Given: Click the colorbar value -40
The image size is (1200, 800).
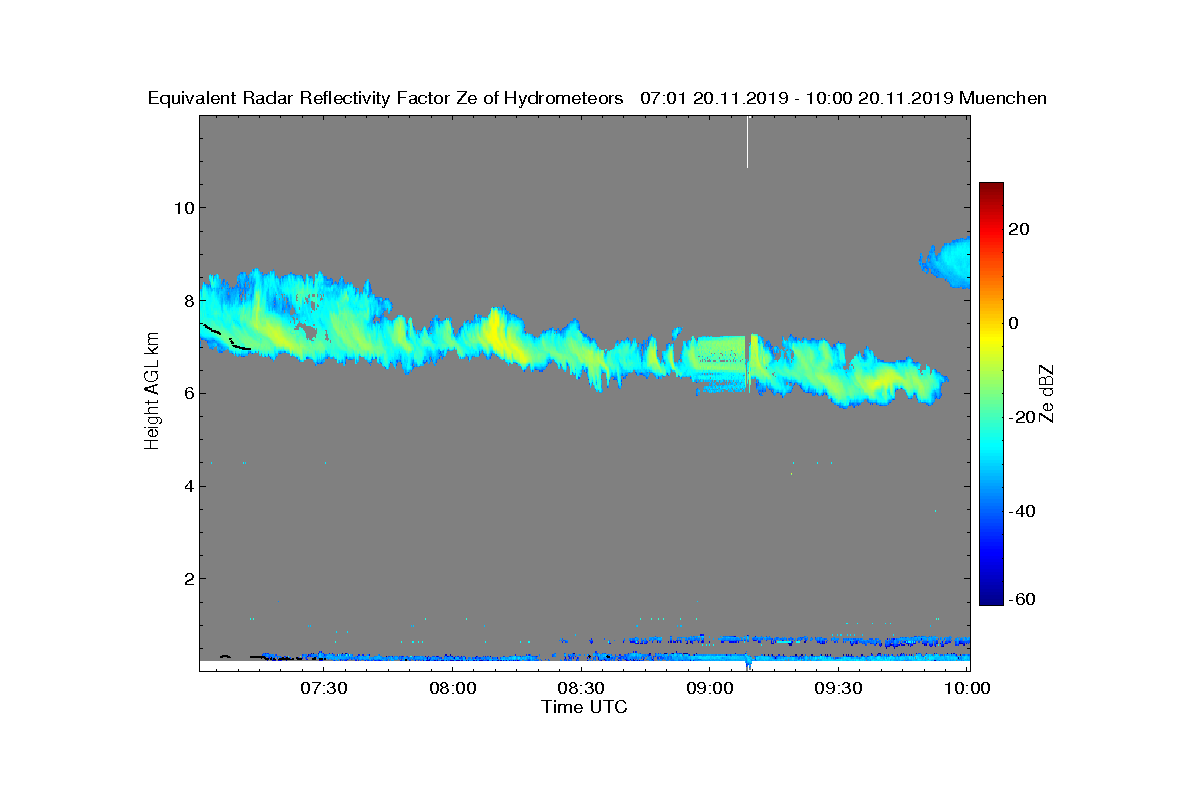Looking at the screenshot, I should pos(1020,511).
